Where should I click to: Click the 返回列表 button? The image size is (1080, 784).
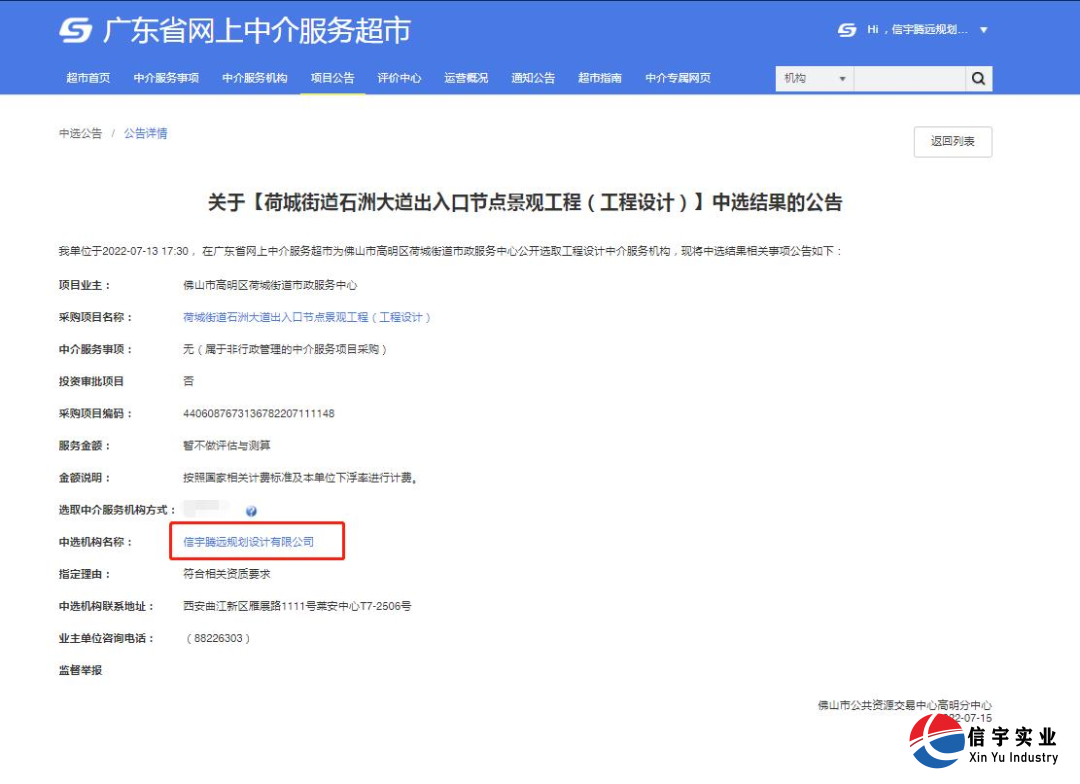click(x=952, y=142)
